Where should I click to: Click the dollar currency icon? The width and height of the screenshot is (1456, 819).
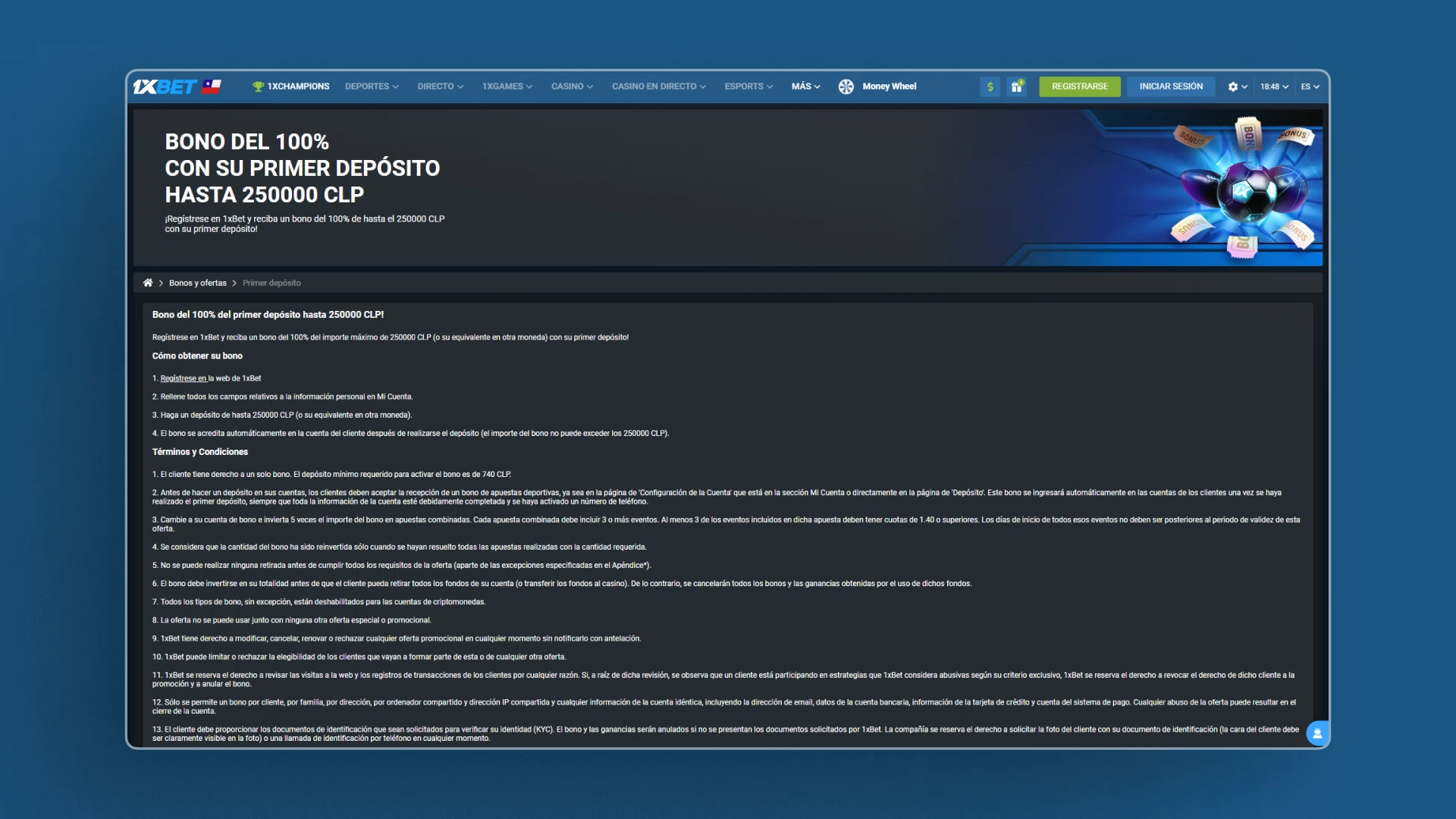tap(990, 86)
